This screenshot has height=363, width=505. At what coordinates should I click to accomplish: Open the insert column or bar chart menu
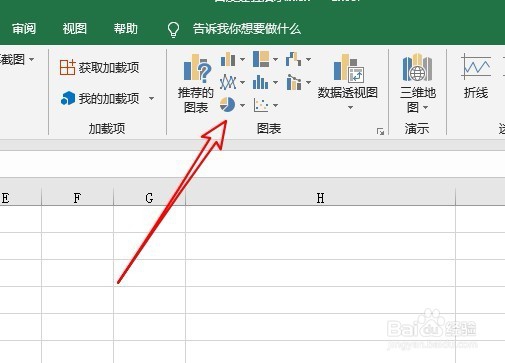tap(232, 60)
